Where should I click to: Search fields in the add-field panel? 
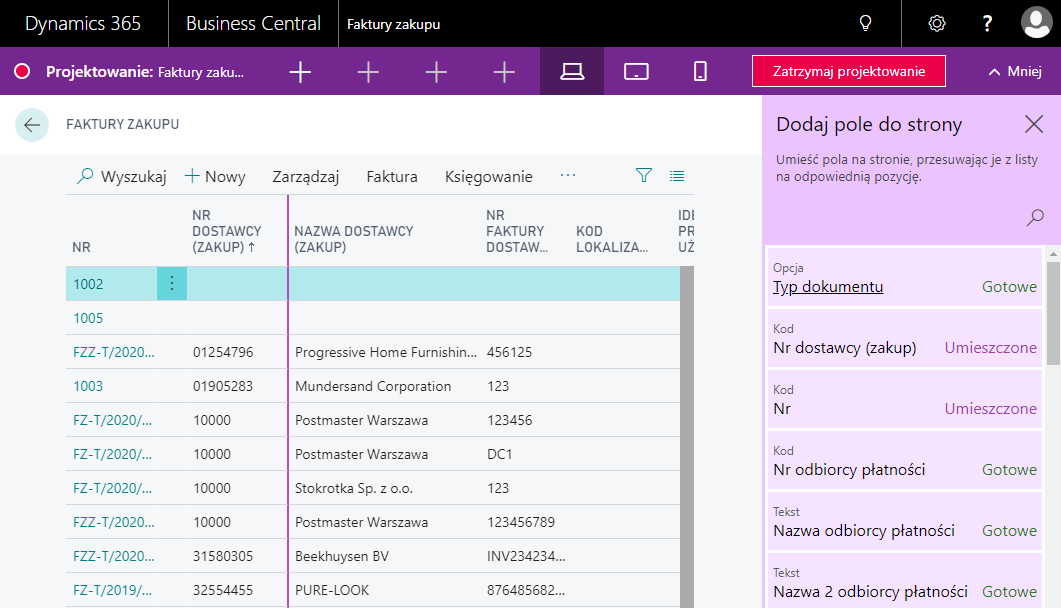coord(1035,217)
